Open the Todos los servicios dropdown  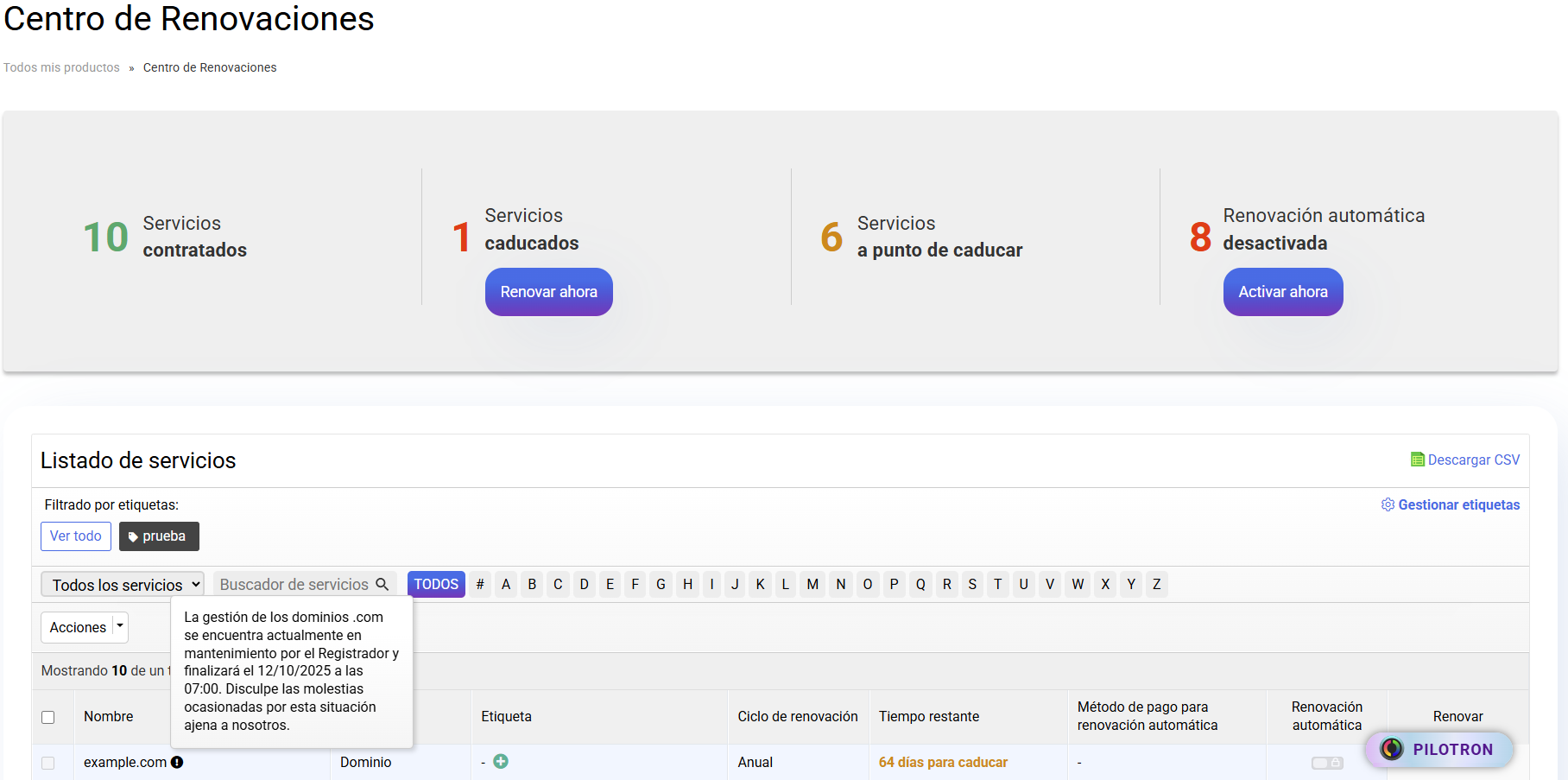coord(123,585)
